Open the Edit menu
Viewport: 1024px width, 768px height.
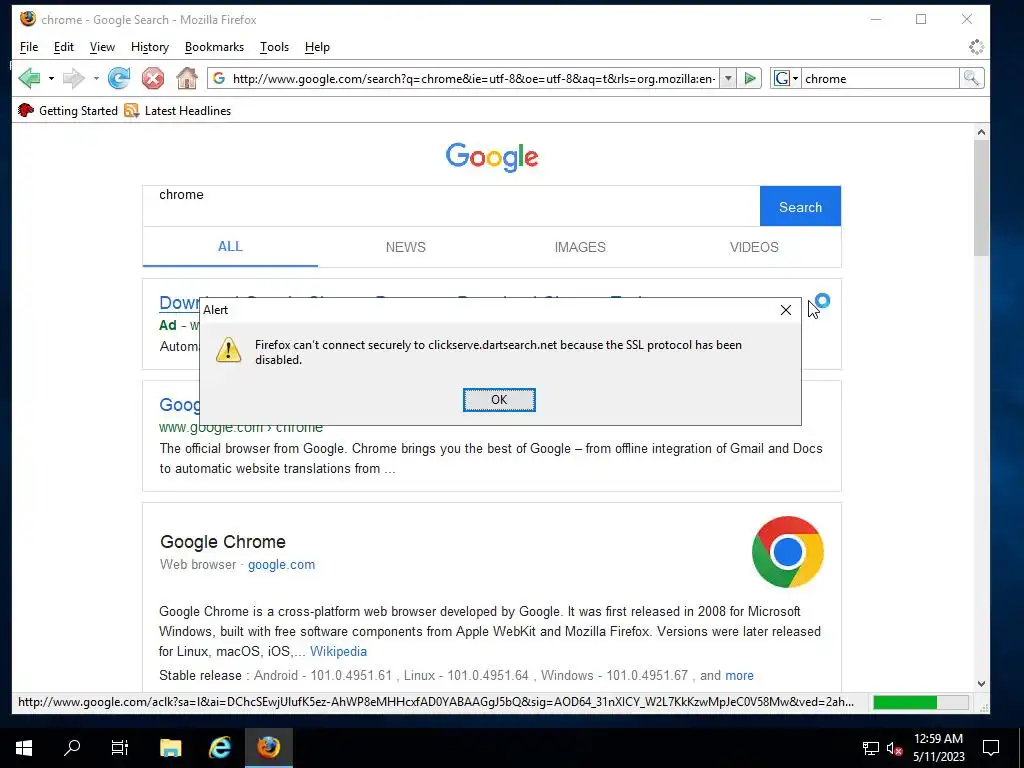[63, 47]
